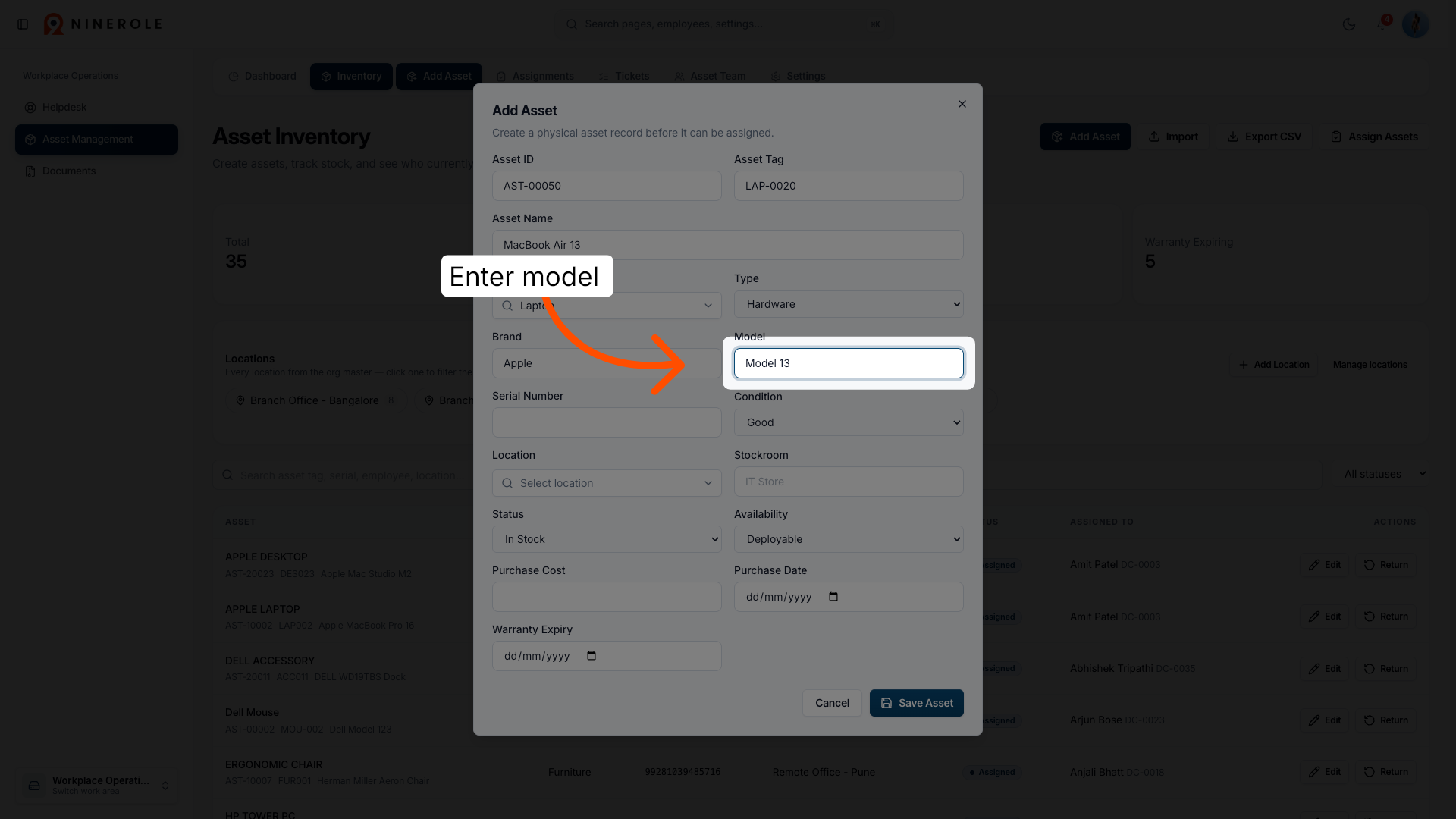Close the Add Asset dialog
This screenshot has height=819, width=1456.
pyautogui.click(x=962, y=104)
